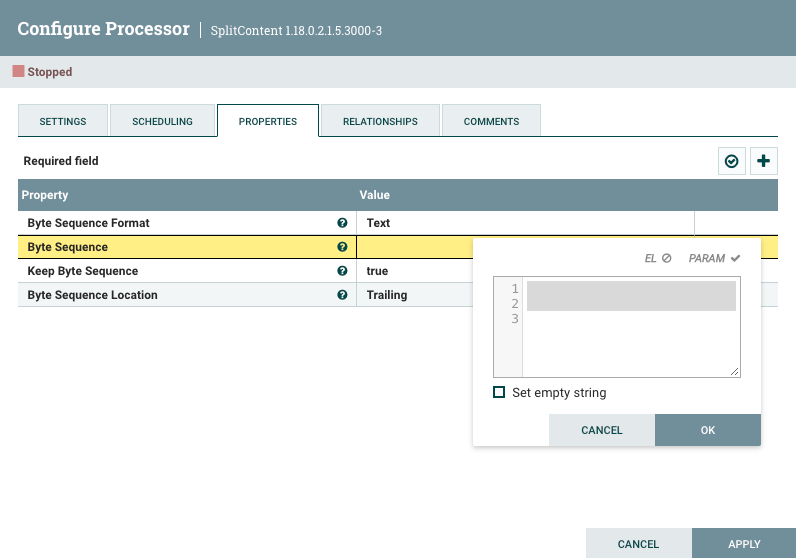
Task: Click the EL unsupported indicator icon
Action: click(667, 258)
